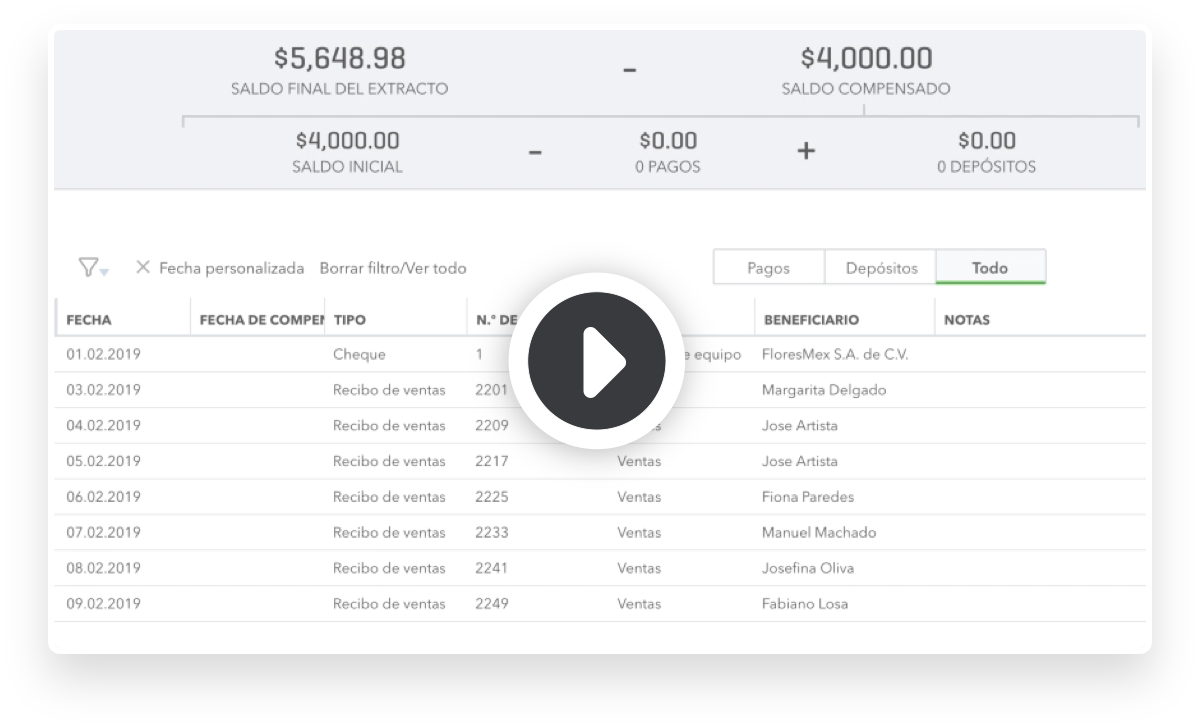The width and height of the screenshot is (1200, 726).
Task: Select the Margarita Delgado sales receipt row
Action: pos(600,390)
